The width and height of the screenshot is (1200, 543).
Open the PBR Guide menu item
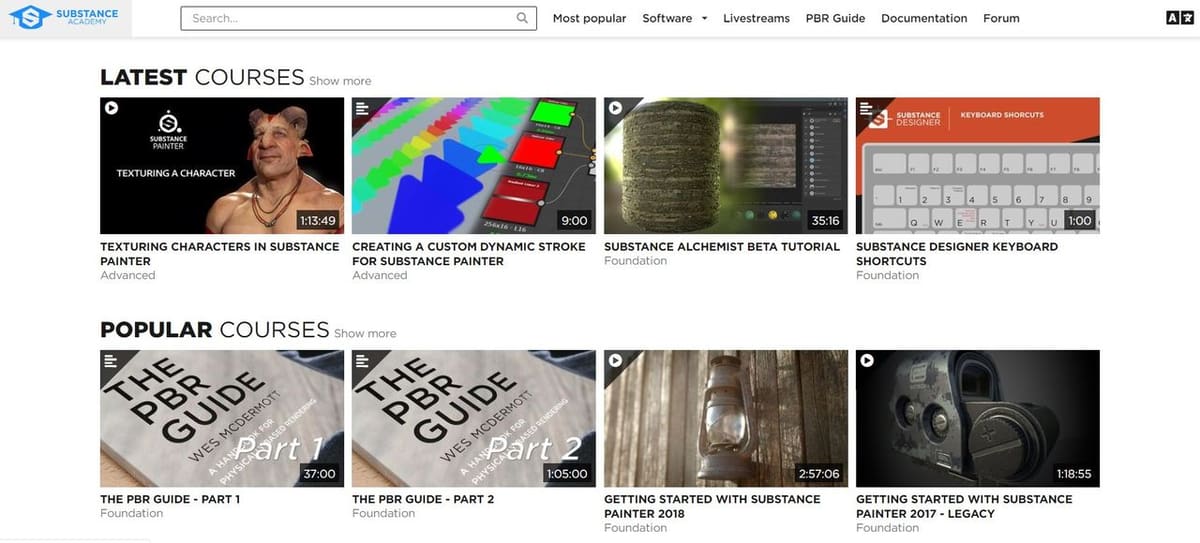pos(835,18)
